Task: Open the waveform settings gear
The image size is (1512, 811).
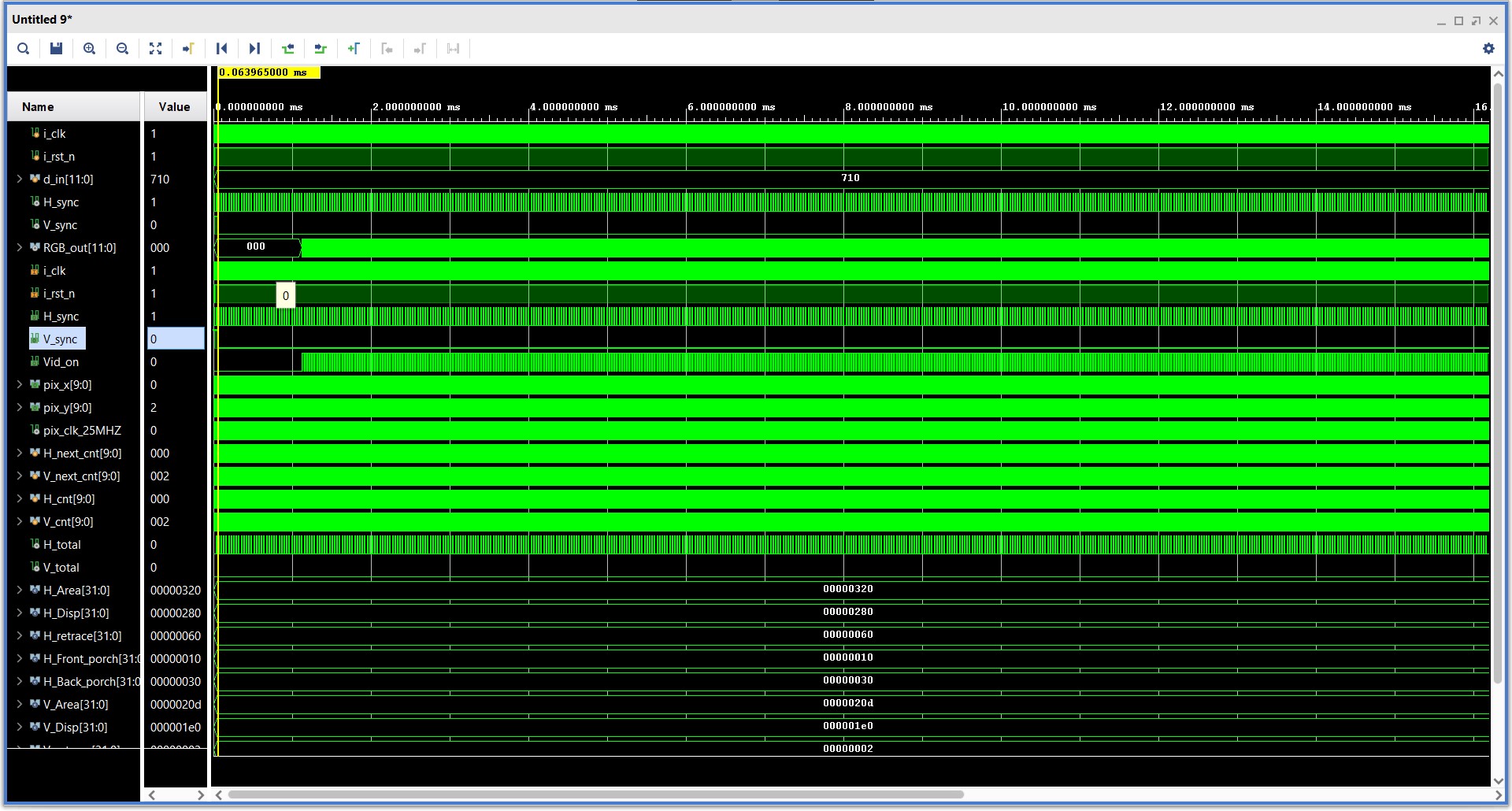Action: (1489, 48)
